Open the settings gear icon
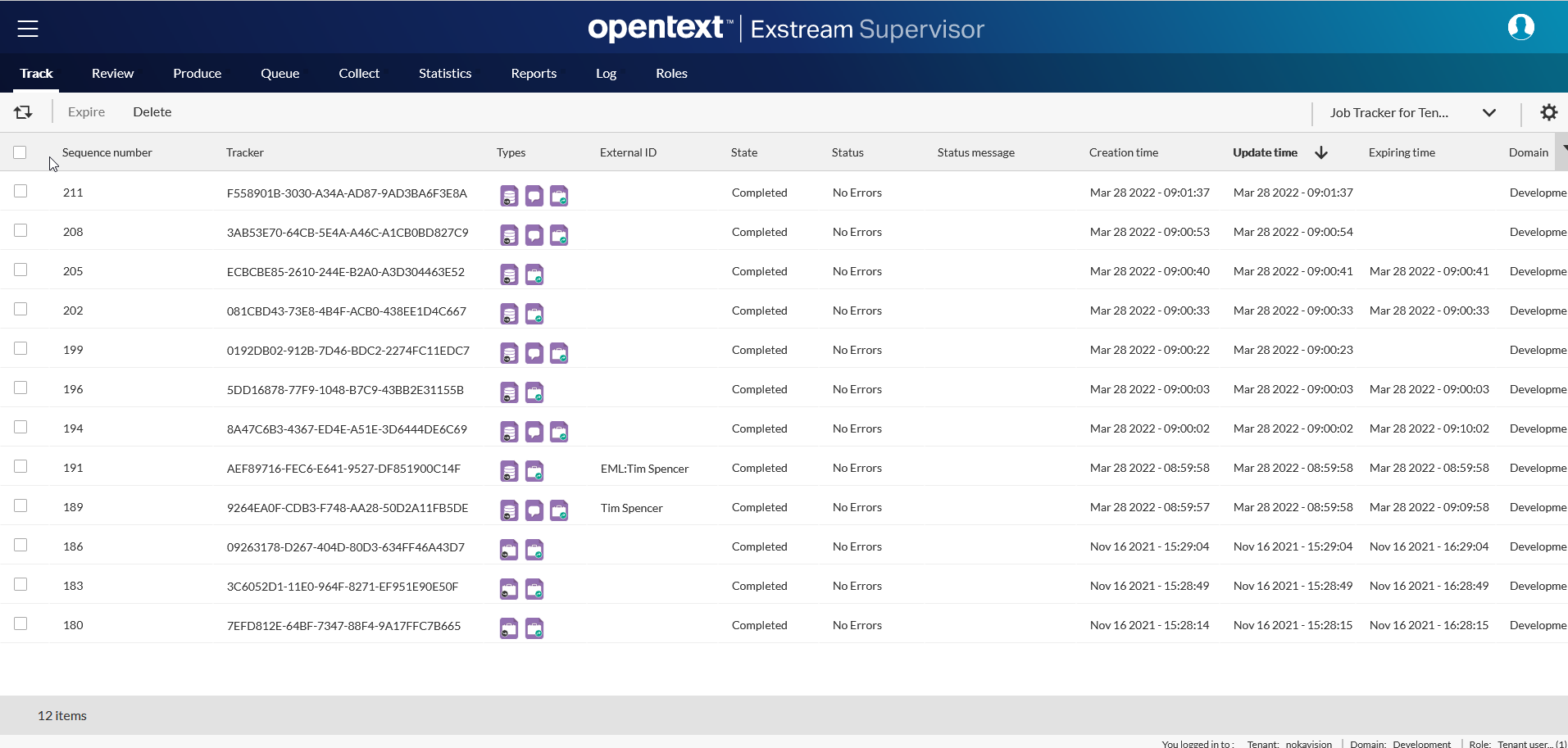This screenshot has width=1568, height=748. [1548, 112]
